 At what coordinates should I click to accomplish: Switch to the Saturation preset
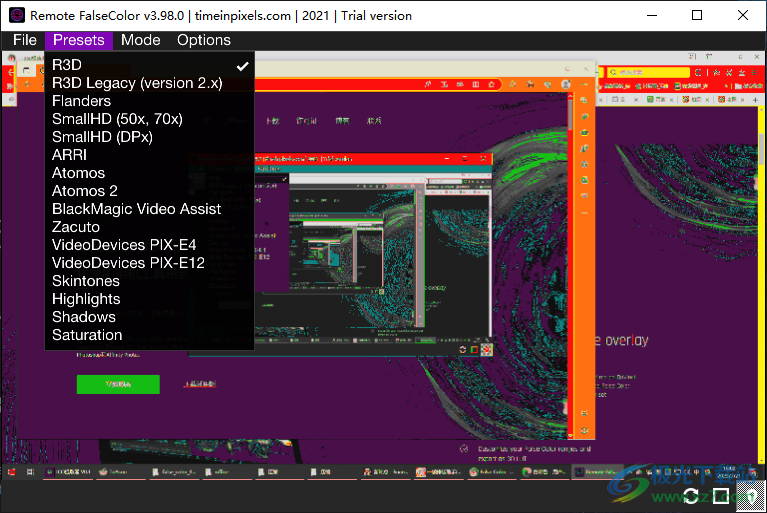coord(150,335)
